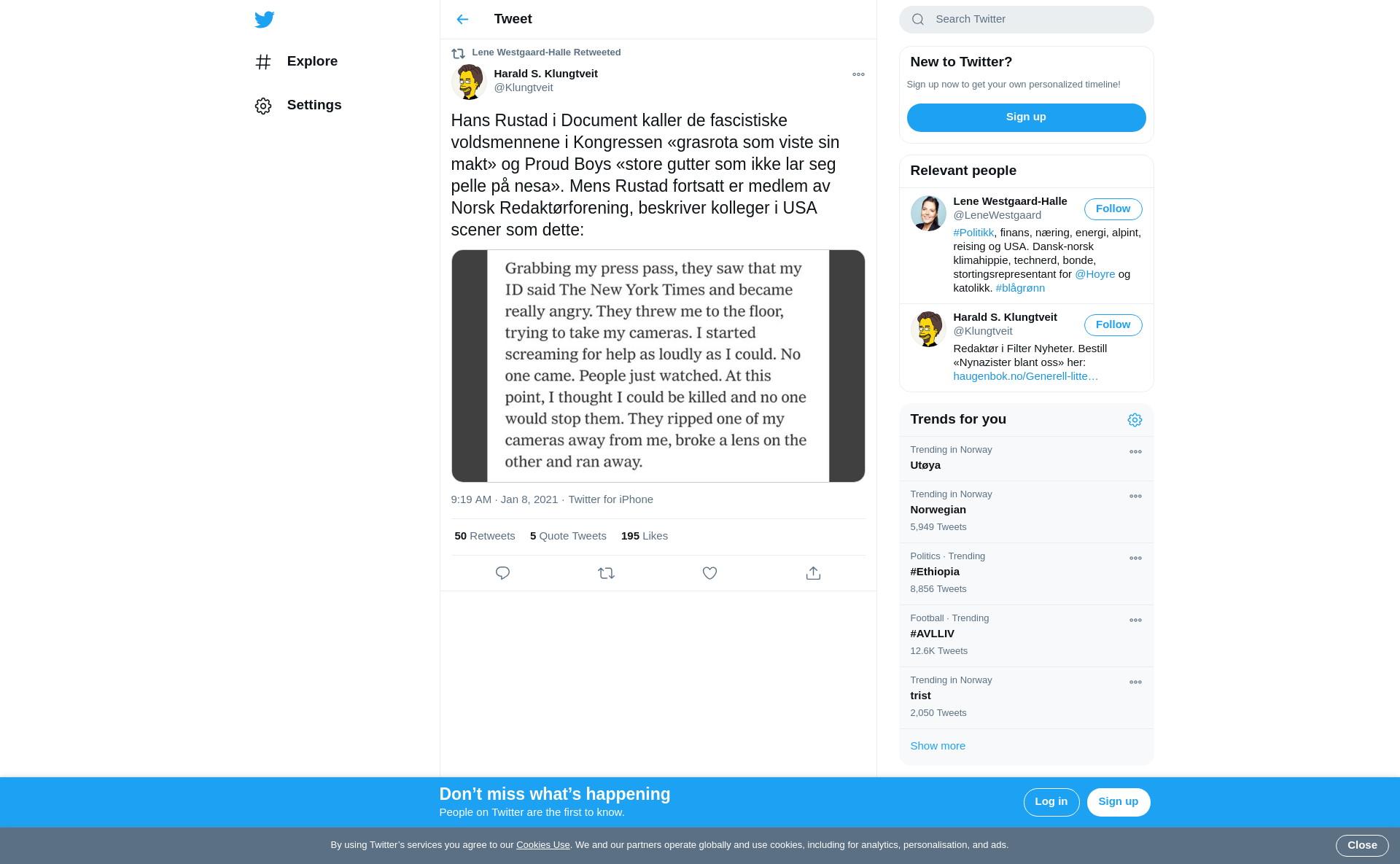Screen dimensions: 1400x864
Task: Go back using the arrow icon
Action: tap(462, 20)
